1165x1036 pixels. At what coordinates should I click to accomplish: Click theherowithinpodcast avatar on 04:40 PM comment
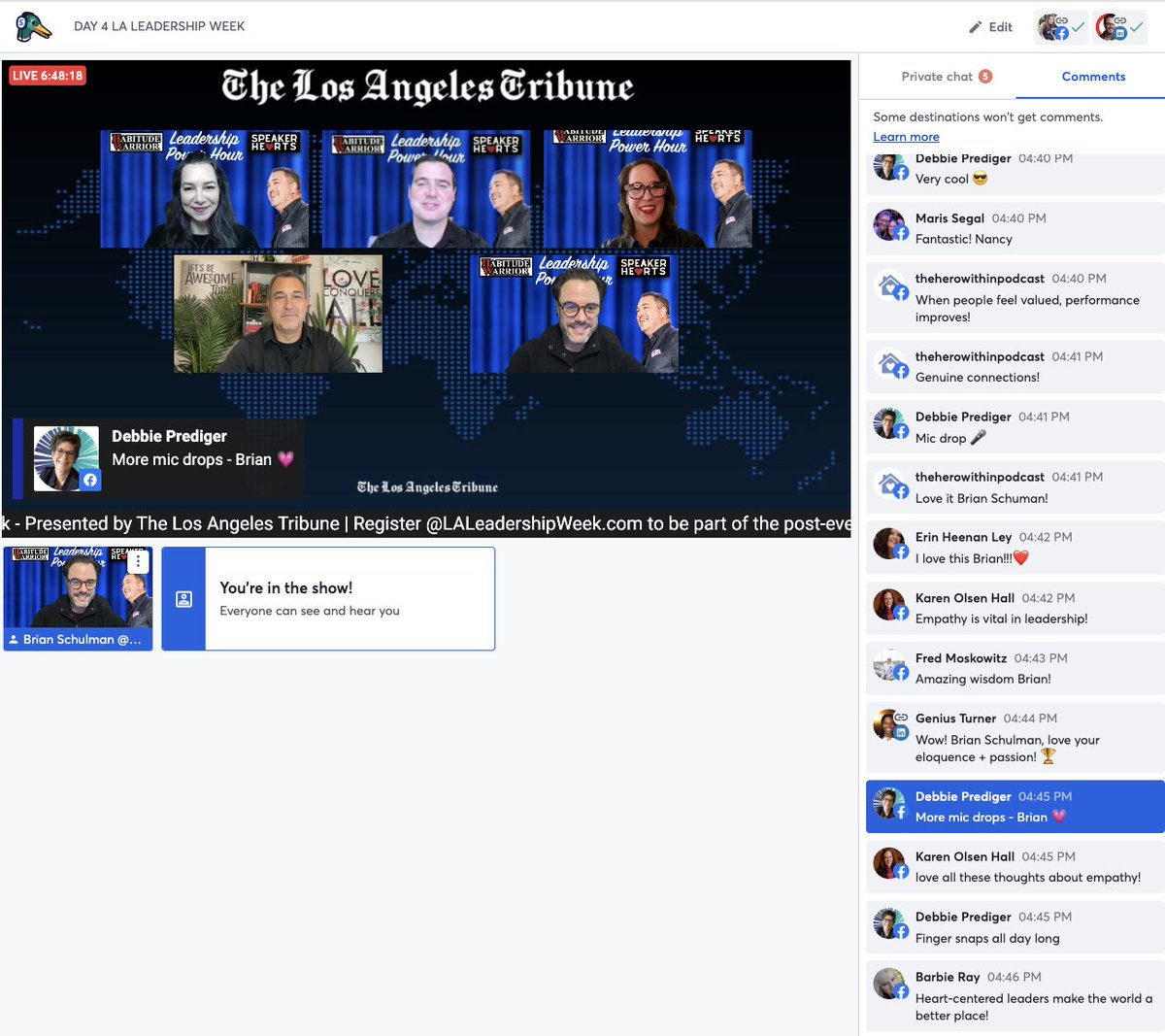pos(889,285)
